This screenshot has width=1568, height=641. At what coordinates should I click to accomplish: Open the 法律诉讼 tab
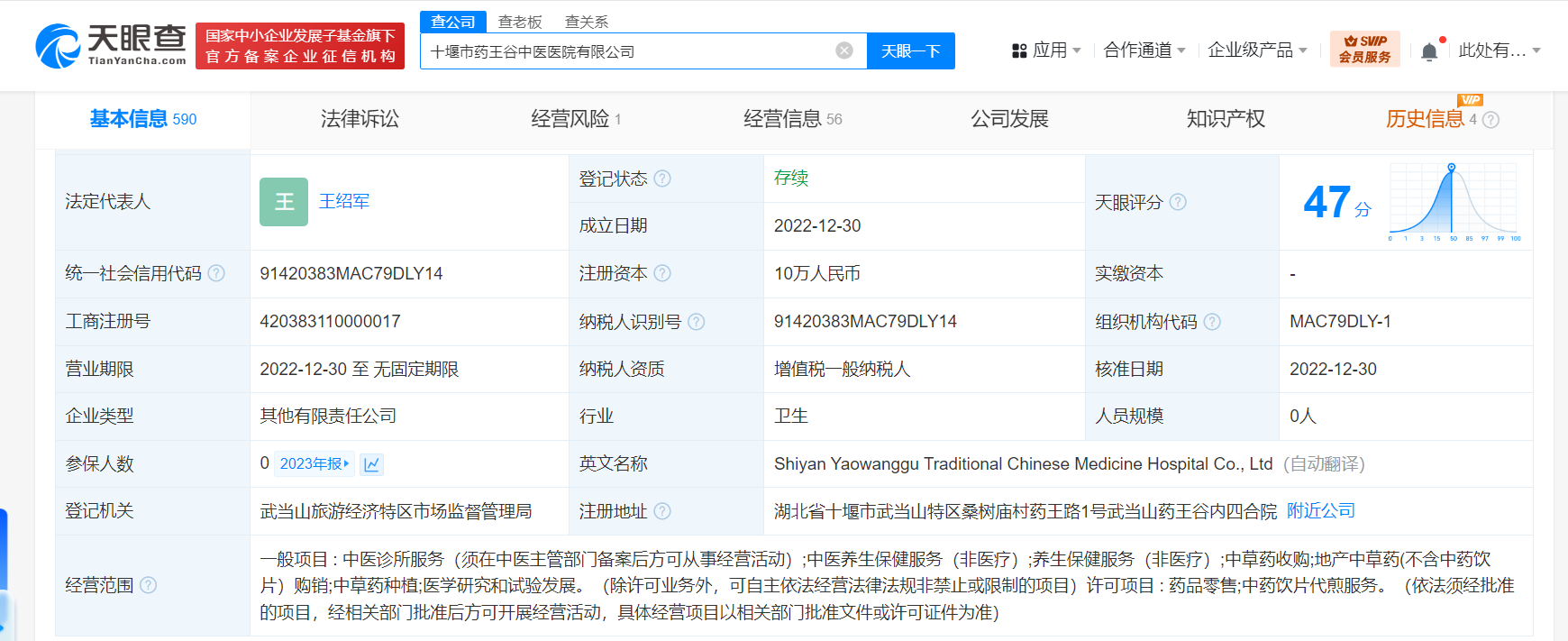coord(360,119)
